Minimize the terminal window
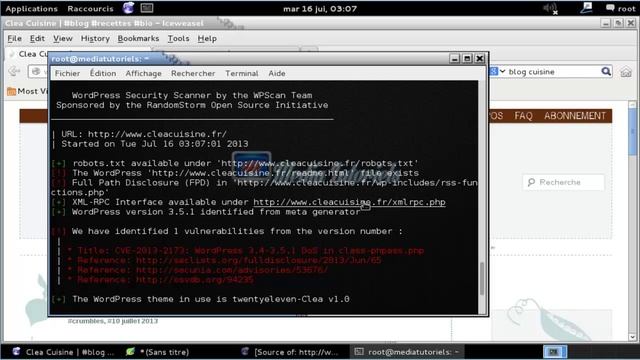 tap(455, 59)
